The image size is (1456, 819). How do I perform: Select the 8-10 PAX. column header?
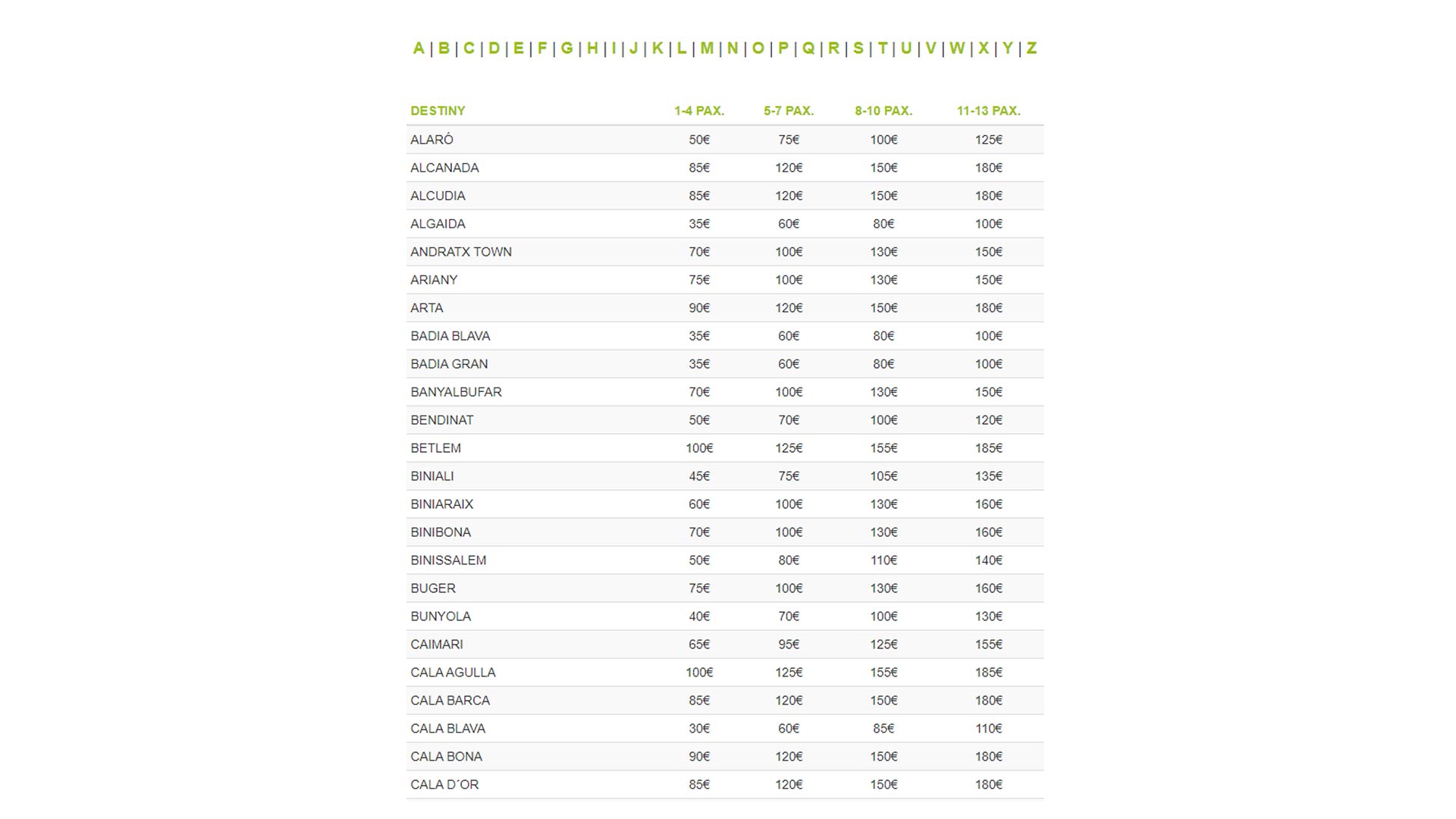click(883, 111)
